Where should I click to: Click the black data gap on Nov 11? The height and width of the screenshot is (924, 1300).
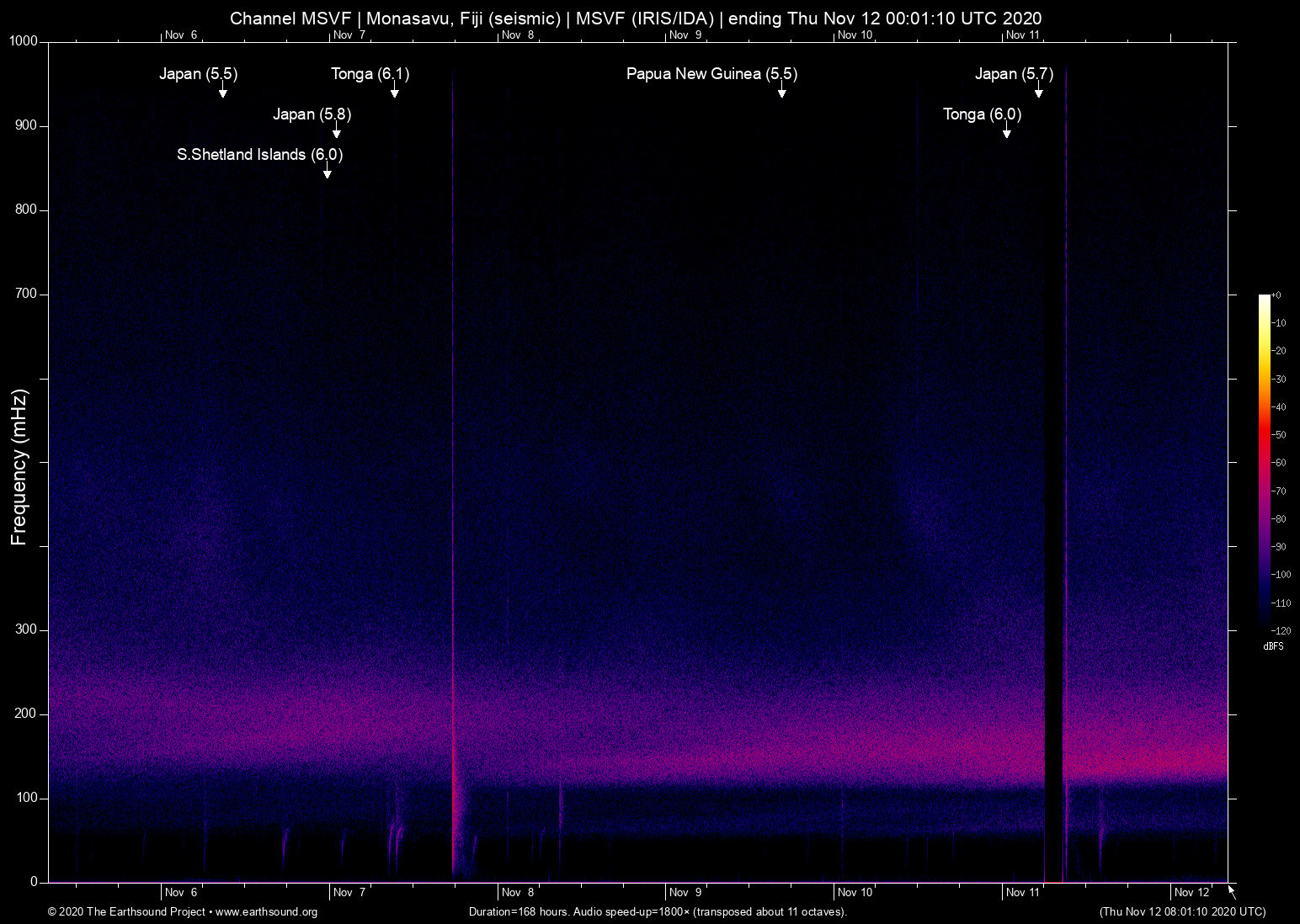1053,505
